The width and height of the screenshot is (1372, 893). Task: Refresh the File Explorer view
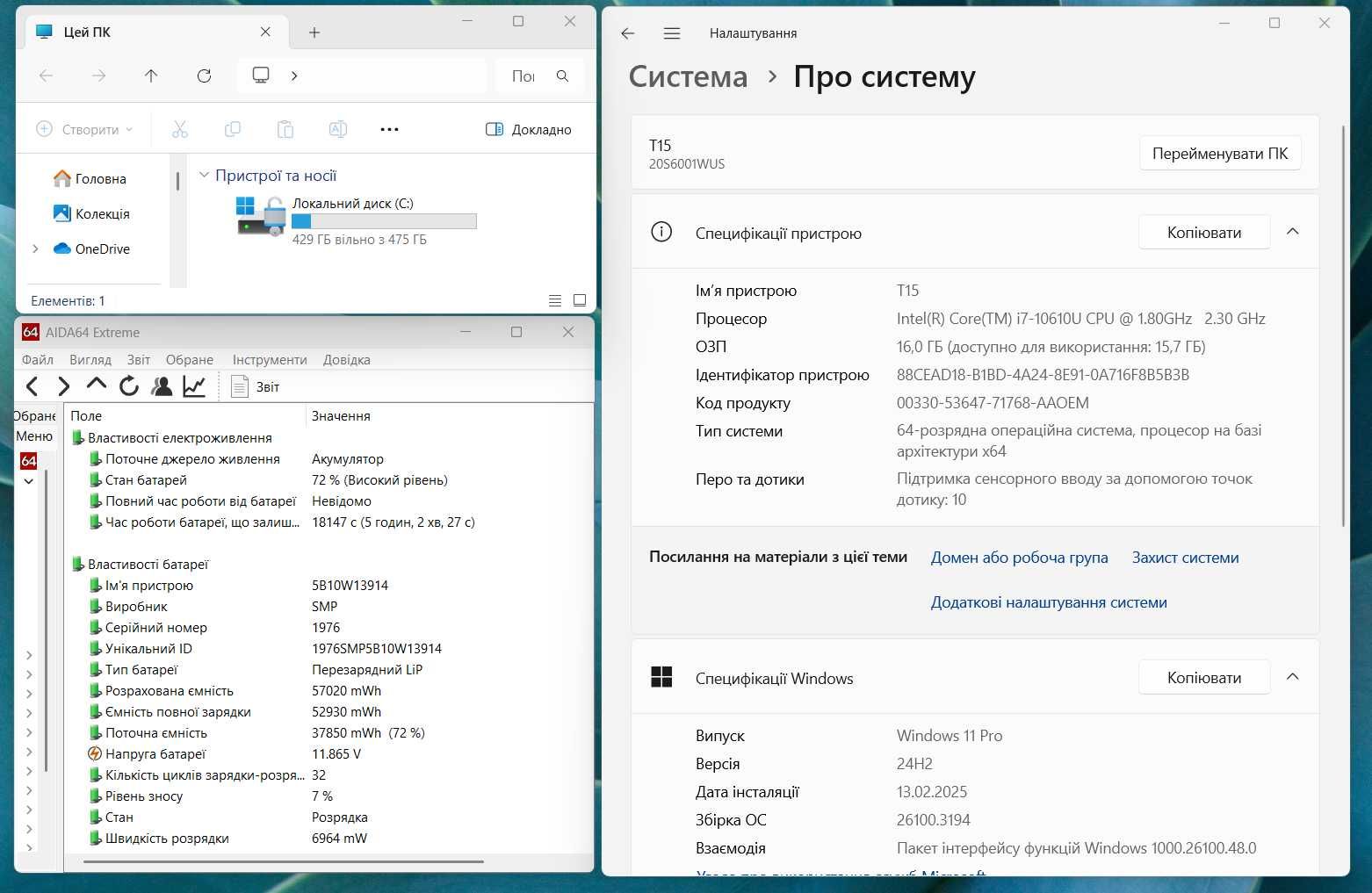click(204, 76)
